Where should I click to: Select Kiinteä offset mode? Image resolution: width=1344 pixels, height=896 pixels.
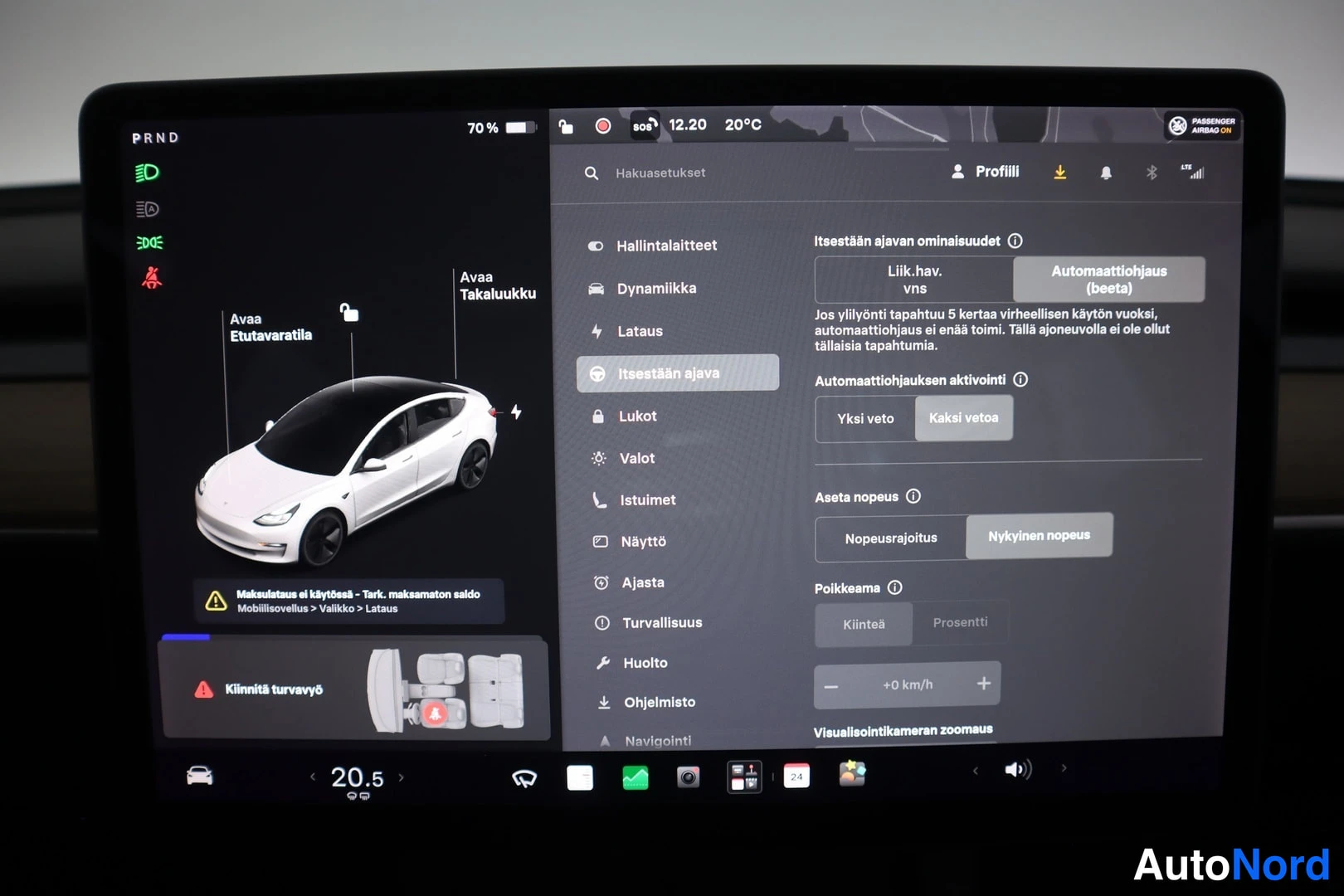pos(864,624)
